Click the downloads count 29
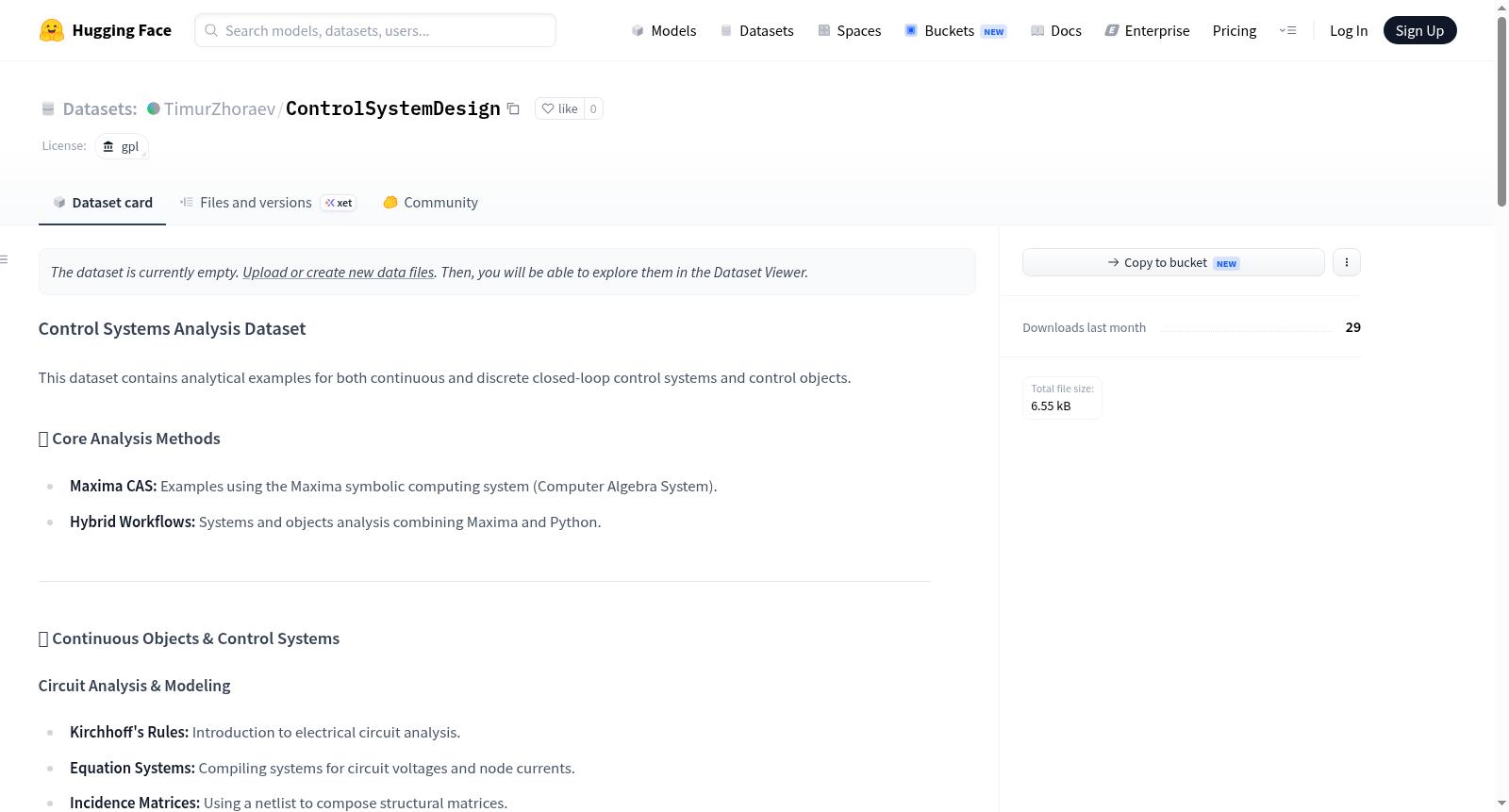Screen dimensions: 1509x812 (x=1352, y=327)
